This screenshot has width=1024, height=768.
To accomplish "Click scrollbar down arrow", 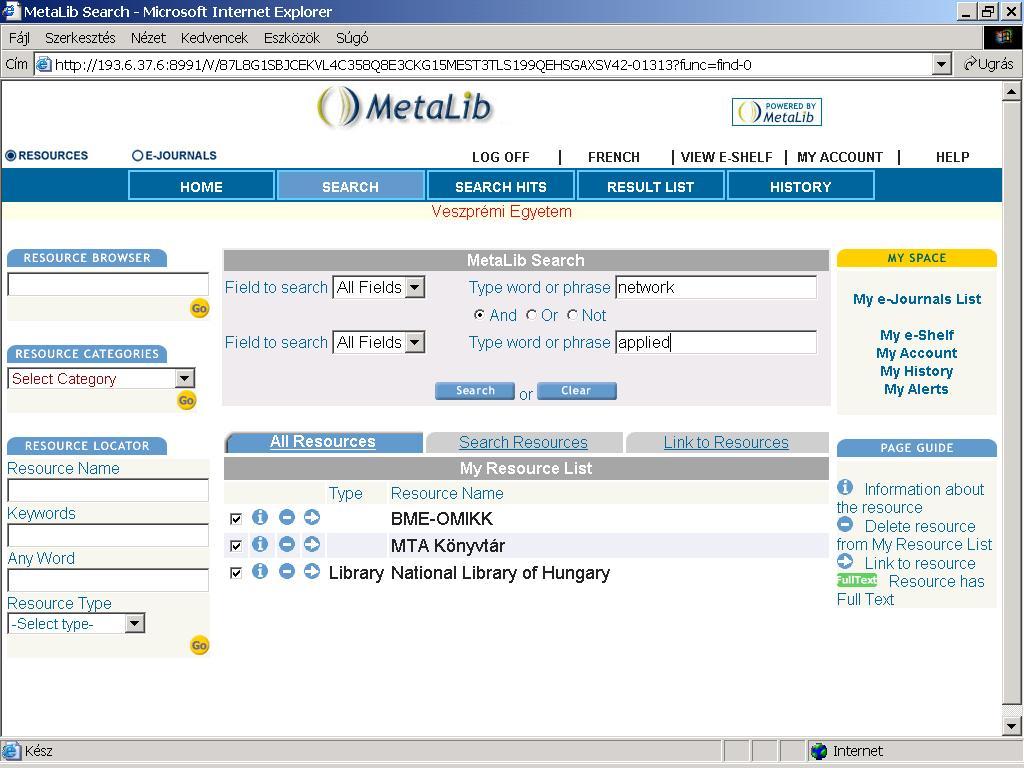I will [1011, 726].
